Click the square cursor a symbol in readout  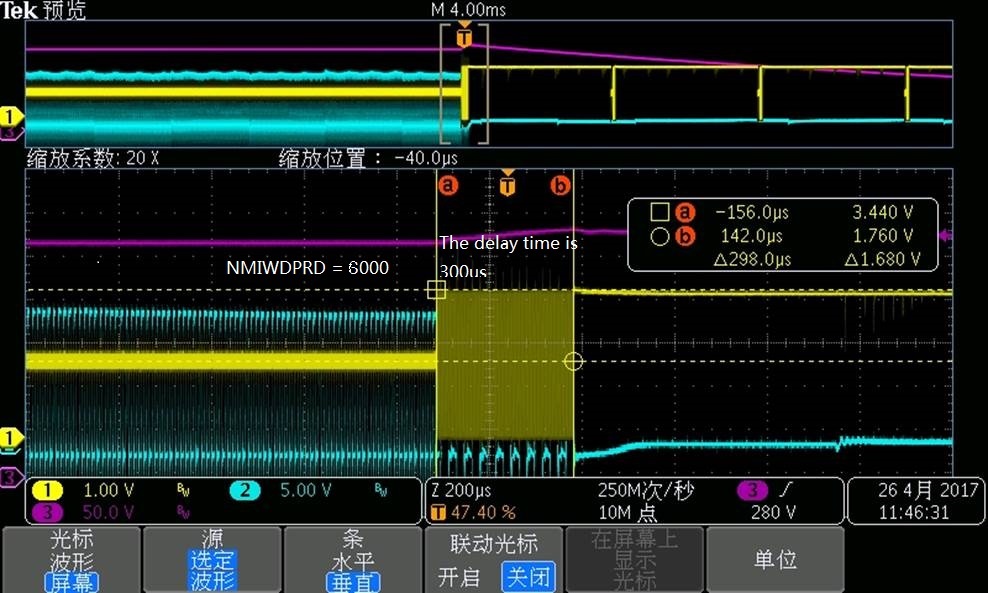click(660, 212)
